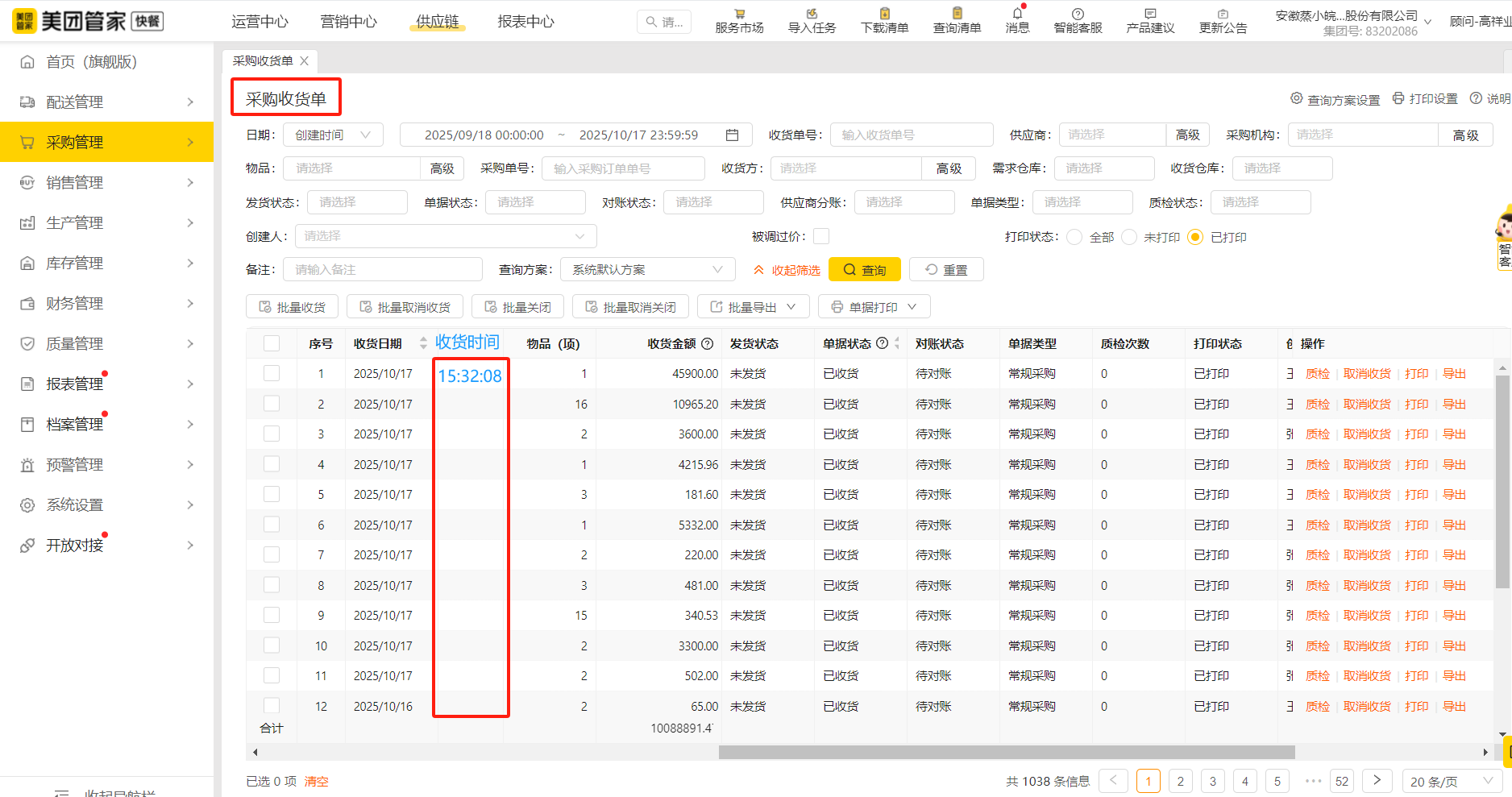Click the 清空 clear selection link
The image size is (1512, 797).
(316, 780)
